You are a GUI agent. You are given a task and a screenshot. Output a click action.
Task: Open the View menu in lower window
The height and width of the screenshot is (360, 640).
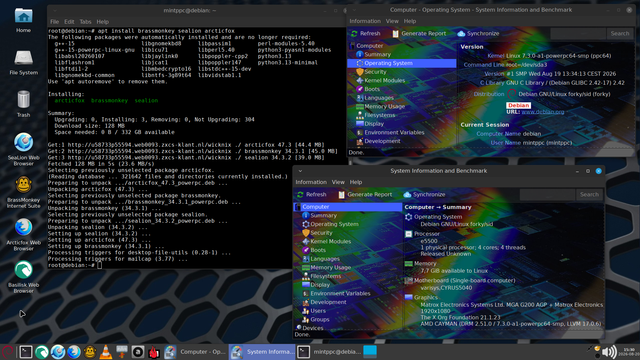(x=338, y=182)
